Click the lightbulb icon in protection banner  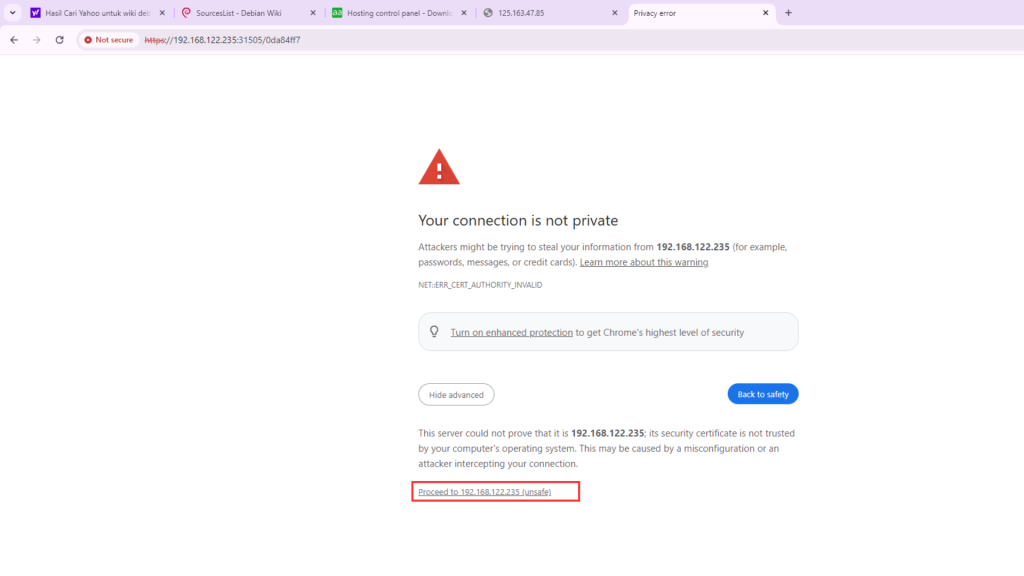[434, 332]
